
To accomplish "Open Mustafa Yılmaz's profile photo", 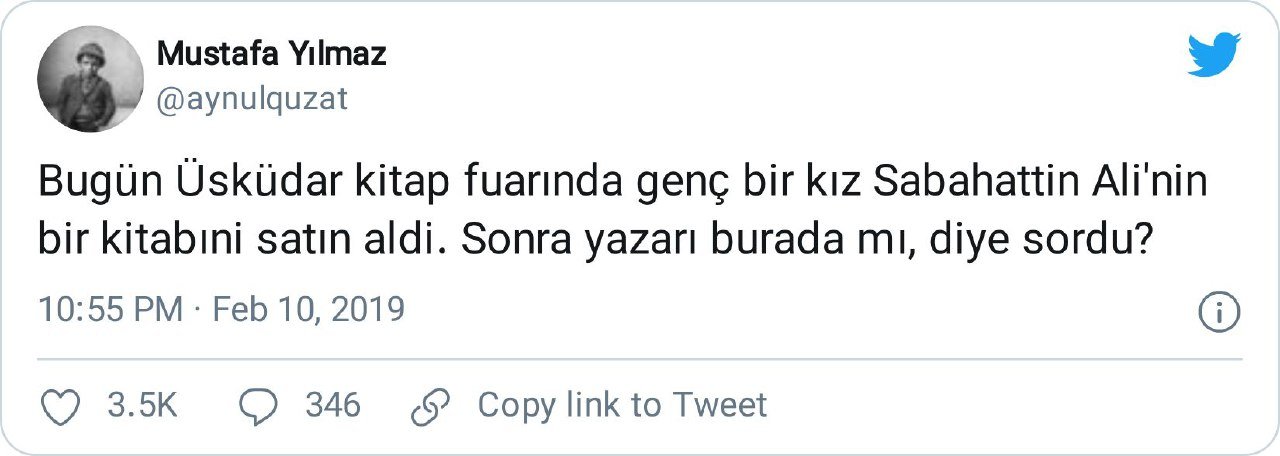I will click(90, 79).
